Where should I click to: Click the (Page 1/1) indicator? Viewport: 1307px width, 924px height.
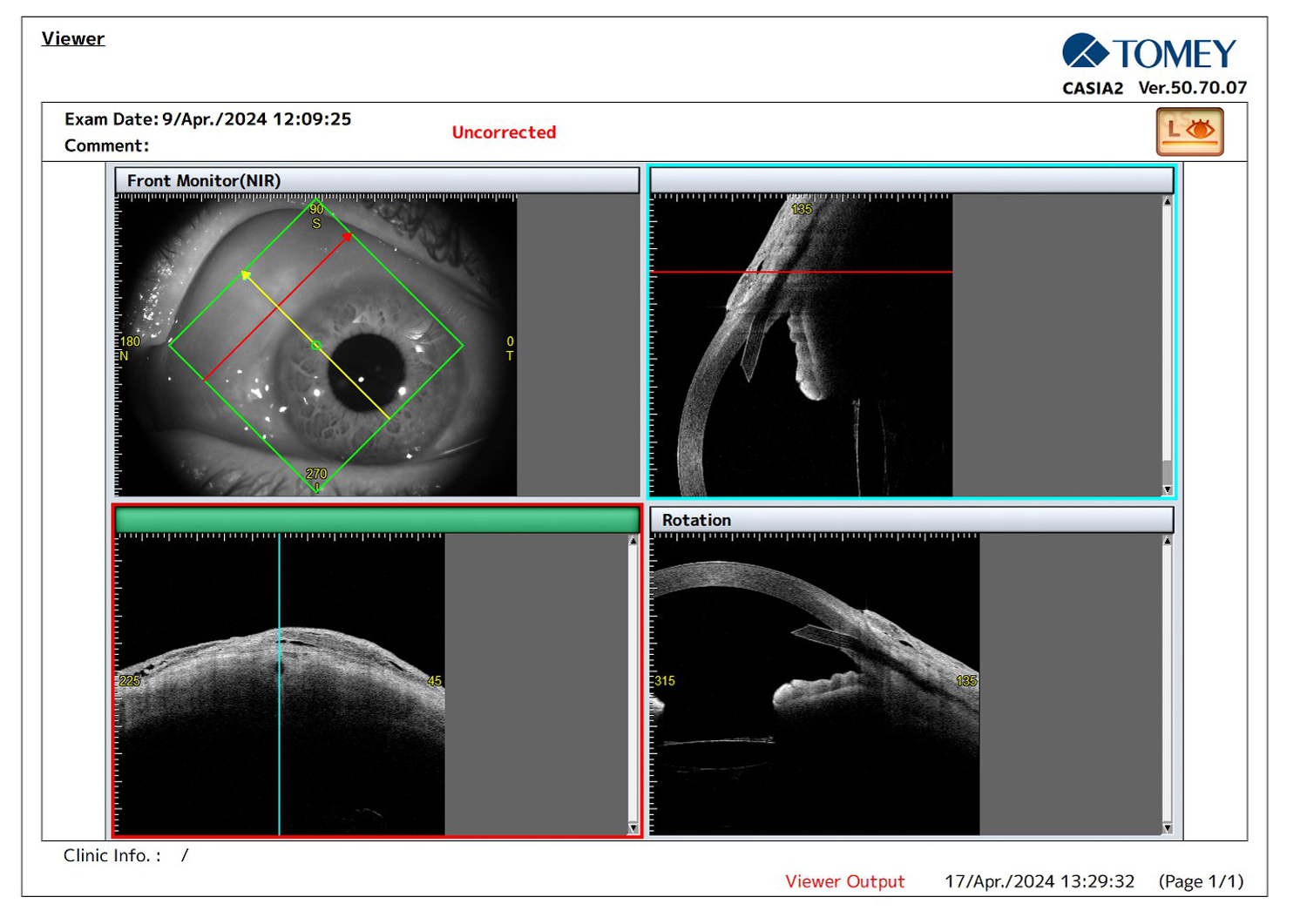[1201, 881]
